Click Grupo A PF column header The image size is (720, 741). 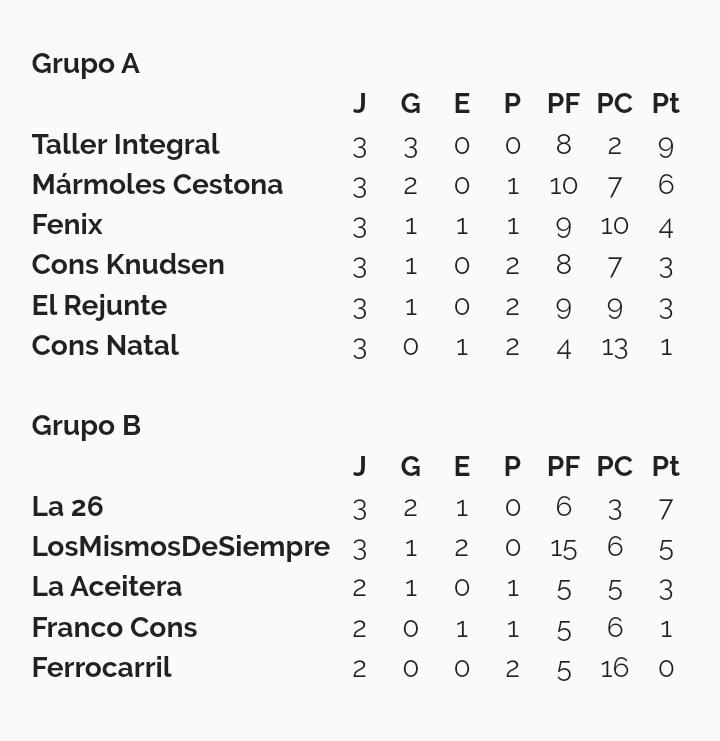pyautogui.click(x=564, y=103)
